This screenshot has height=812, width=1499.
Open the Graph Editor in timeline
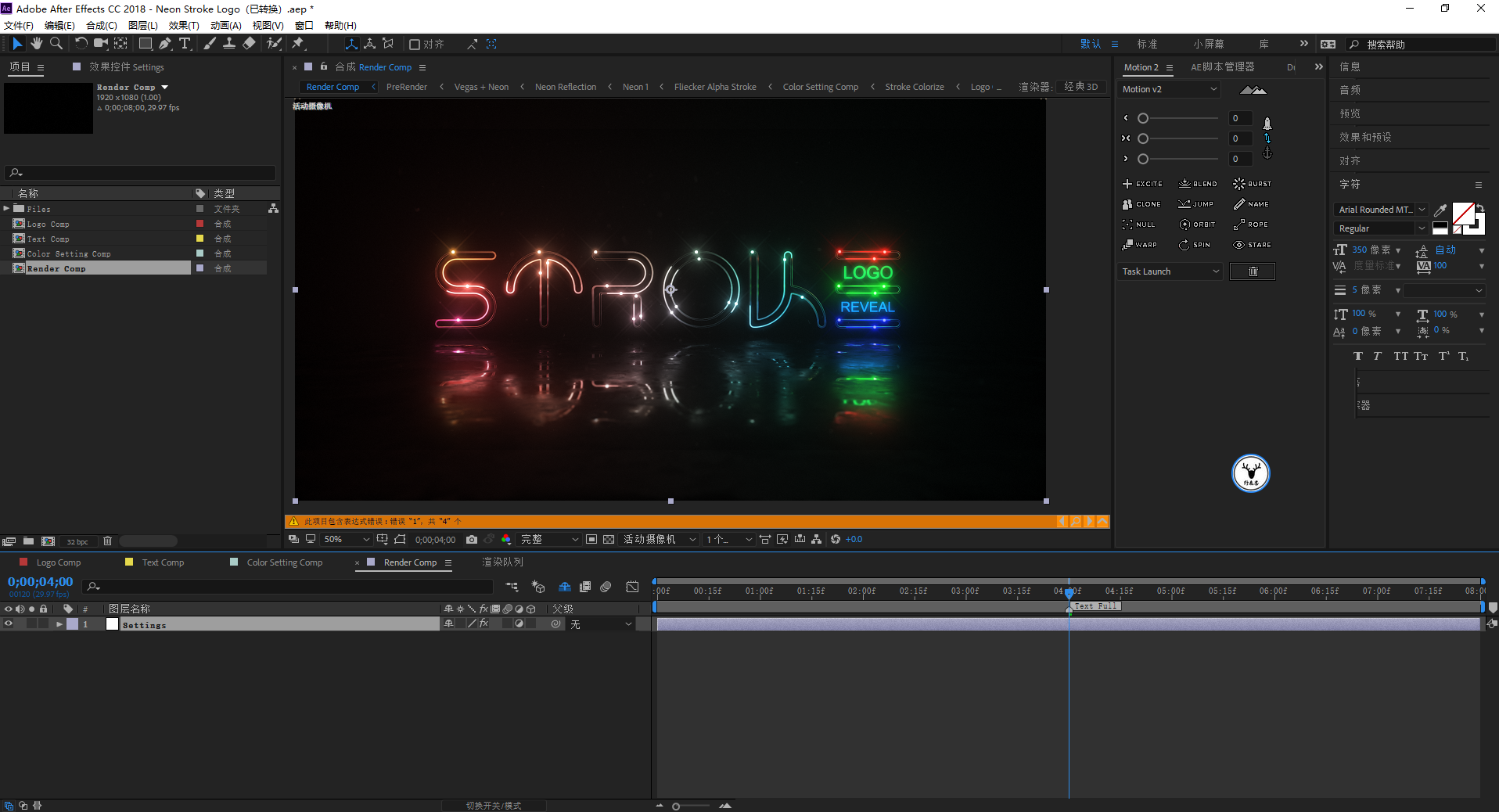click(632, 587)
